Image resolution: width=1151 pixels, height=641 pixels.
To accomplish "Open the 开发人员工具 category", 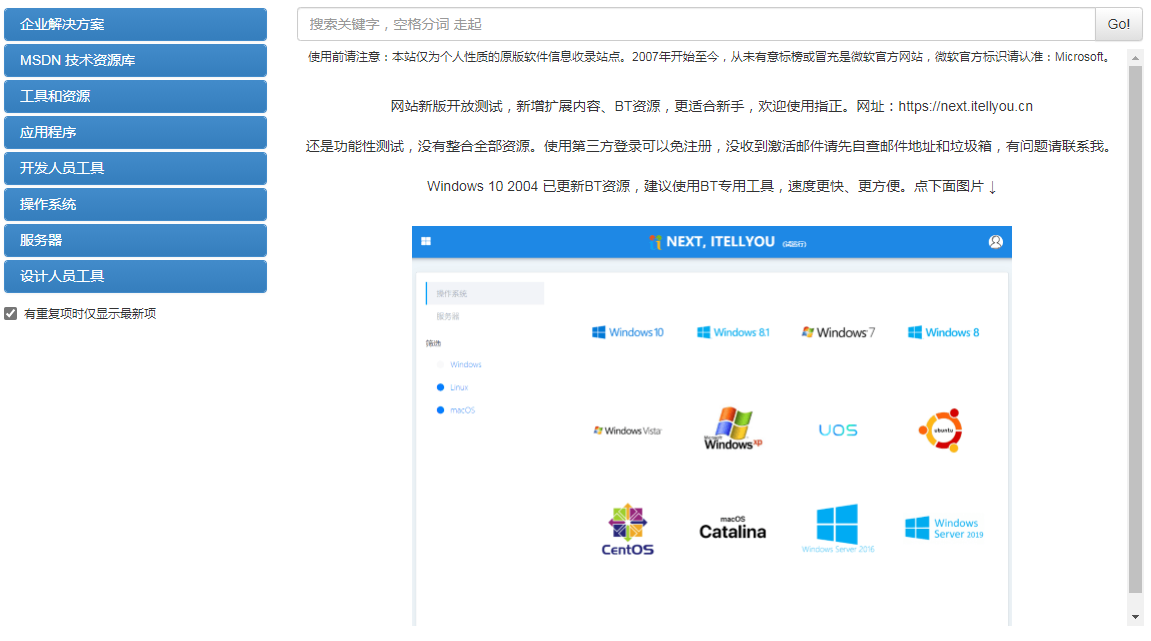I will 135,168.
